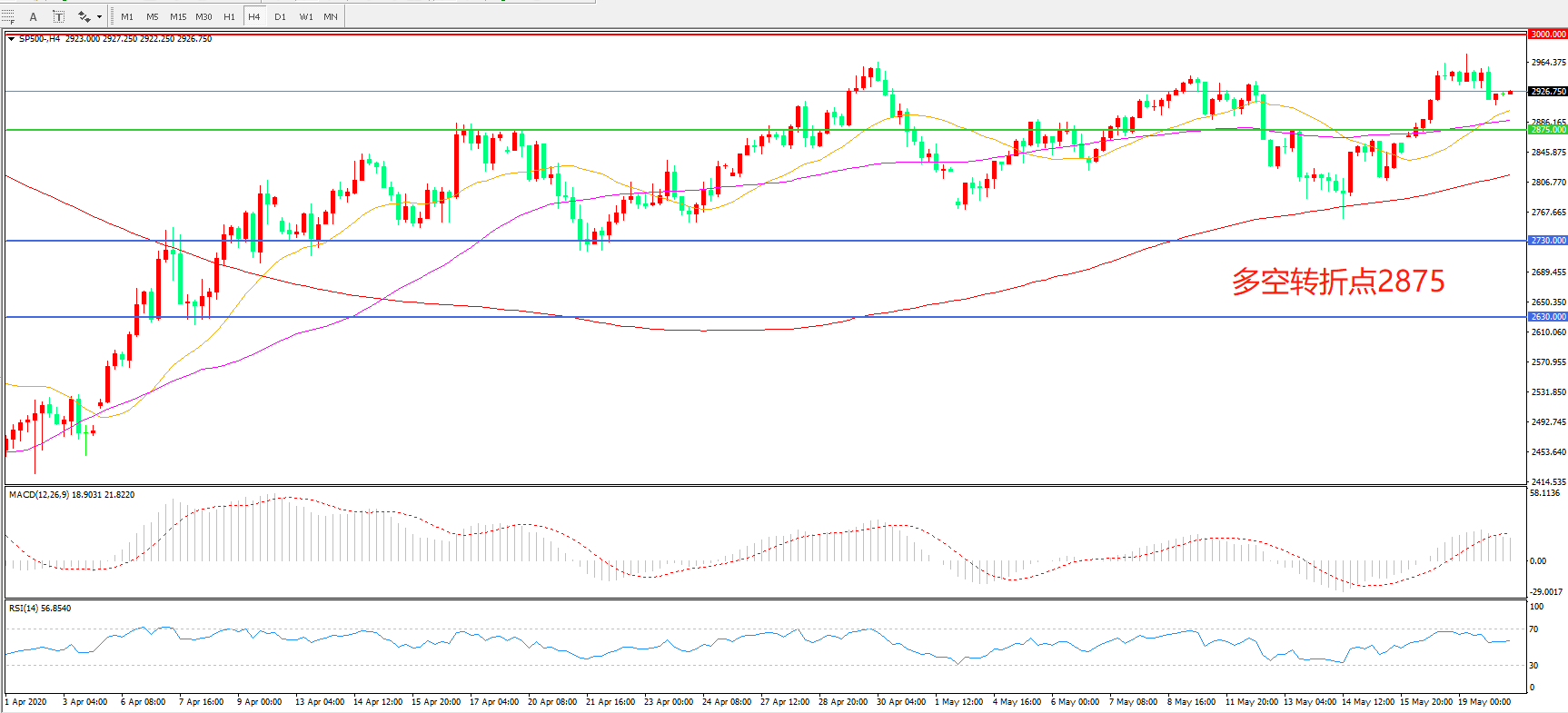Select the Text Label tool
The image size is (1568, 713).
(x=58, y=16)
